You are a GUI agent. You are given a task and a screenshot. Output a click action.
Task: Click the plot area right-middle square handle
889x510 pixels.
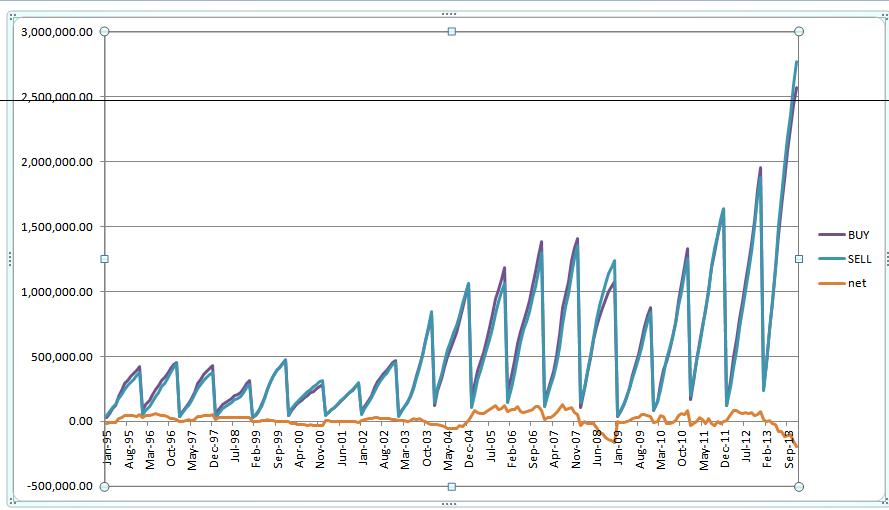(x=799, y=259)
